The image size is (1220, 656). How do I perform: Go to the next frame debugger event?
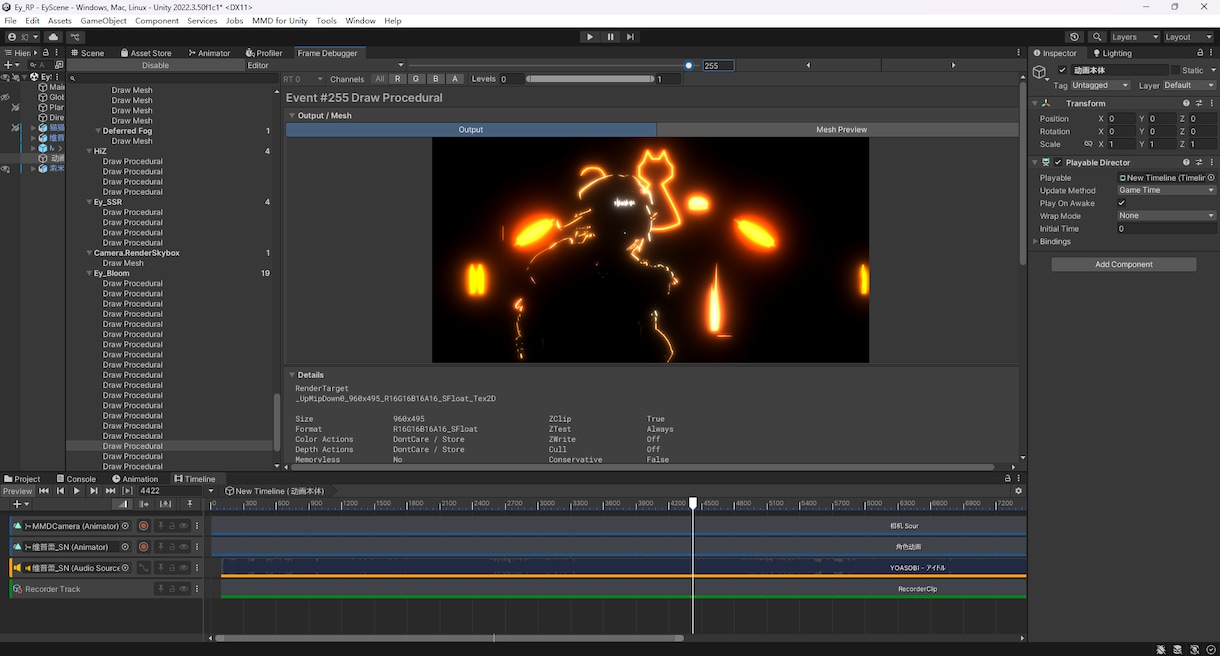(953, 65)
